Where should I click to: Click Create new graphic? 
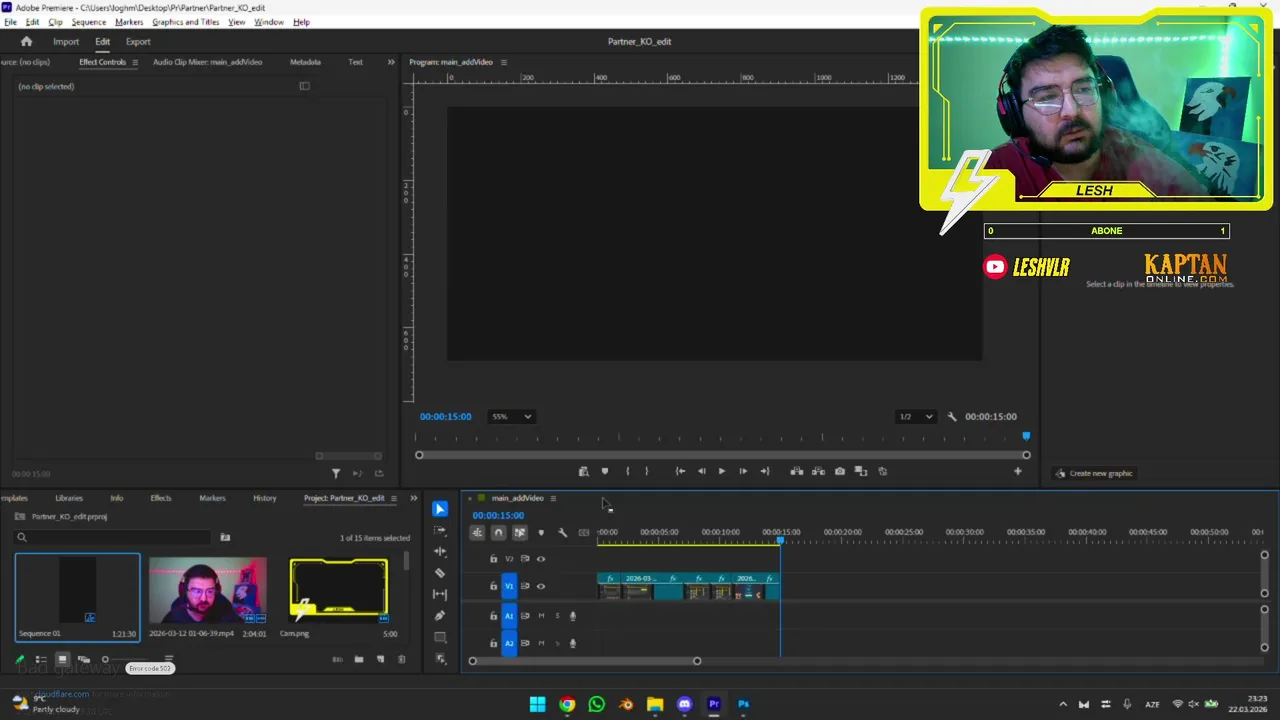click(x=1095, y=473)
